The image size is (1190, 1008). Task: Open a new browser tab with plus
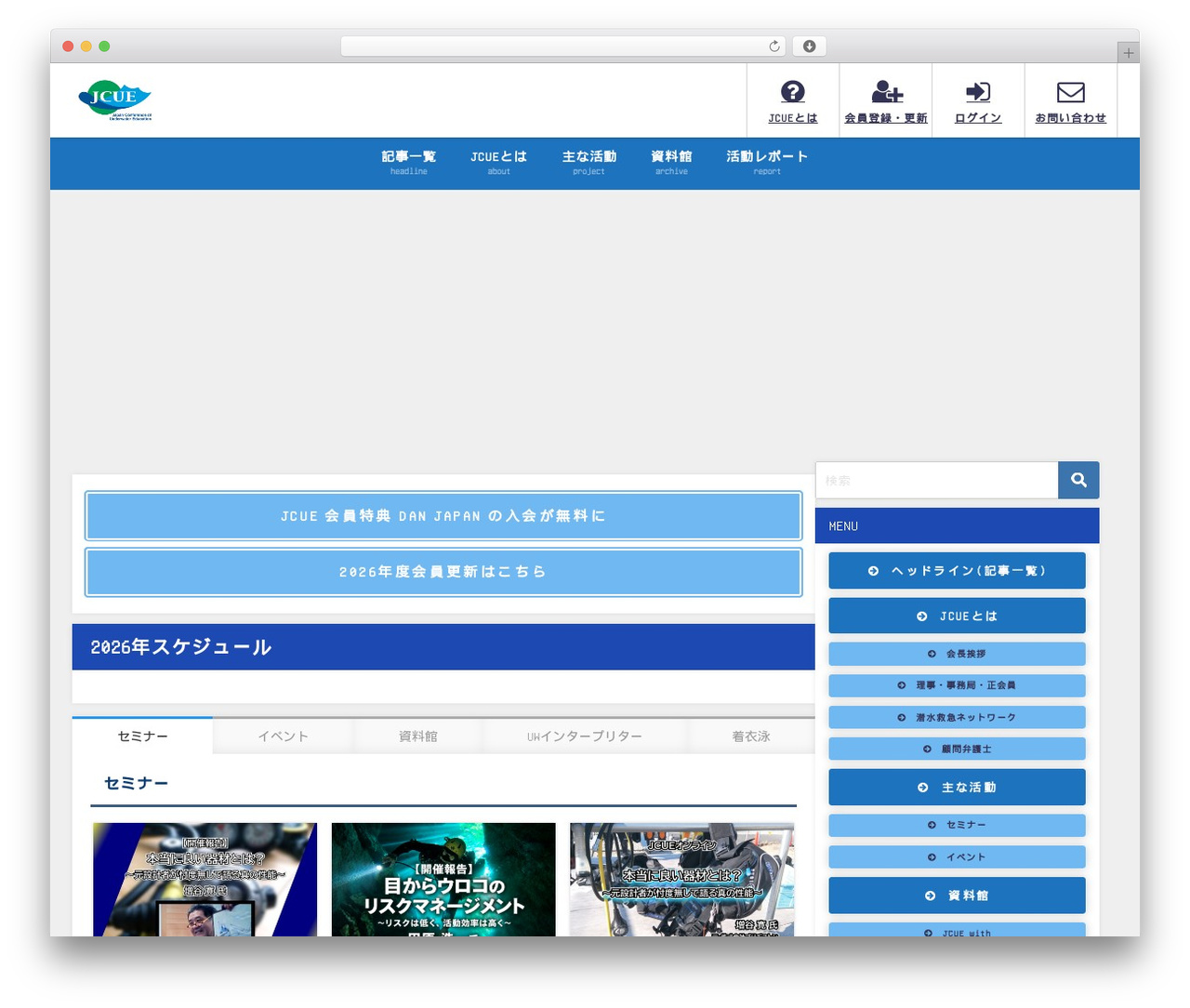point(1129,53)
